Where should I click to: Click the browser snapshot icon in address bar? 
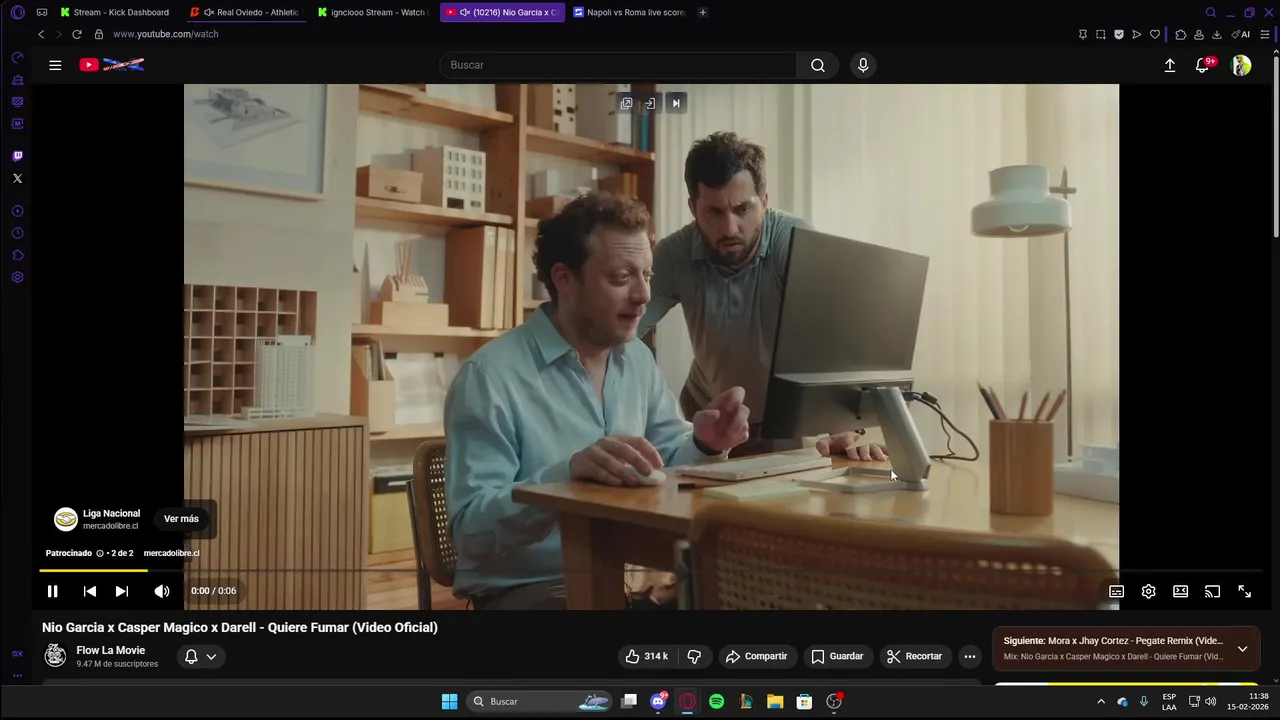[1101, 34]
